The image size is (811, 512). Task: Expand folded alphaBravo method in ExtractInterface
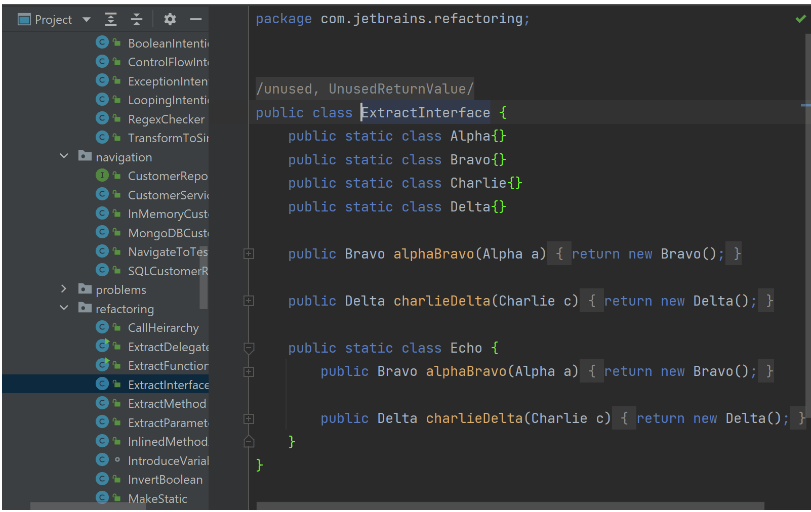pos(249,253)
